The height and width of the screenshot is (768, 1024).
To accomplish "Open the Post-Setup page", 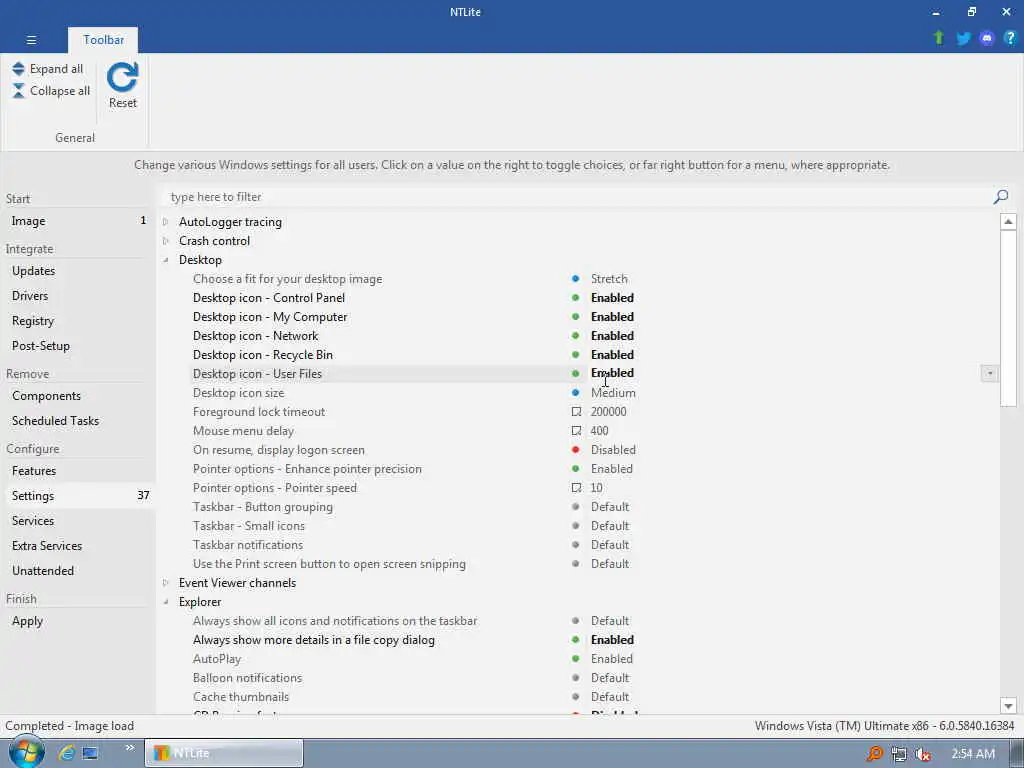I will 78,345.
